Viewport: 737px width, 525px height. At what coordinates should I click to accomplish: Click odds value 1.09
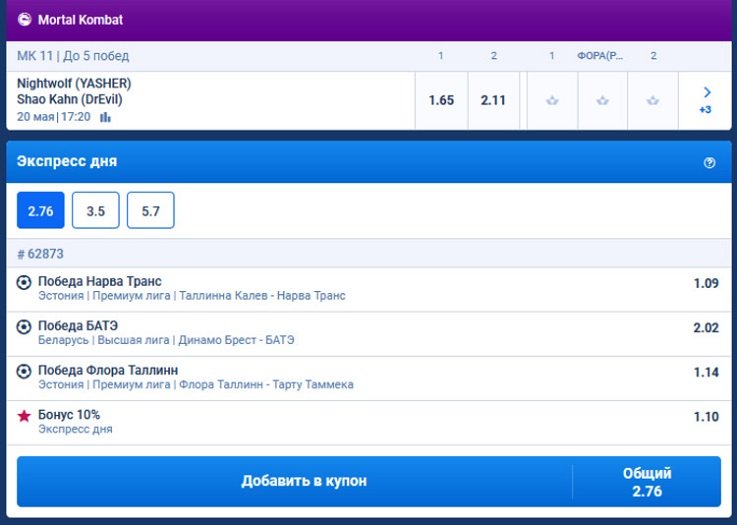706,283
